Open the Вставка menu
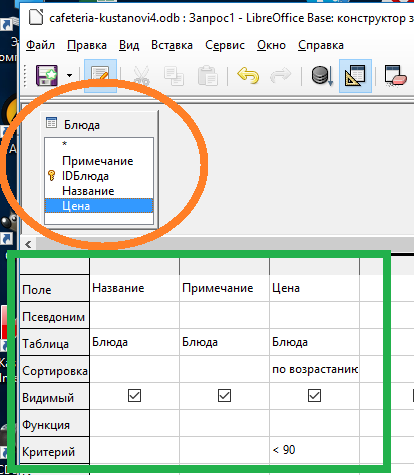Image resolution: width=414 pixels, height=475 pixels. click(172, 45)
